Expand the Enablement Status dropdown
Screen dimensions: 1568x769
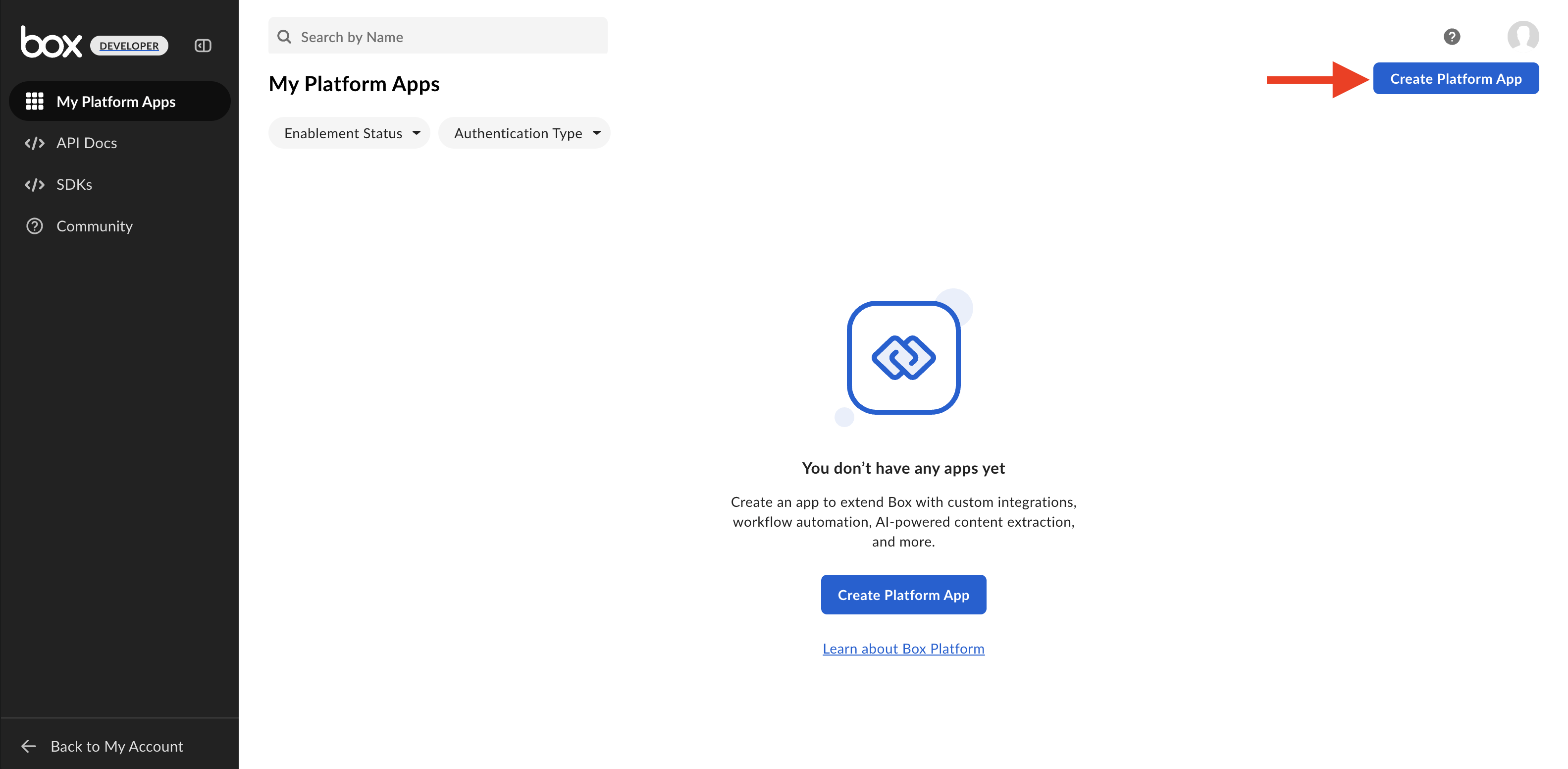pyautogui.click(x=349, y=133)
